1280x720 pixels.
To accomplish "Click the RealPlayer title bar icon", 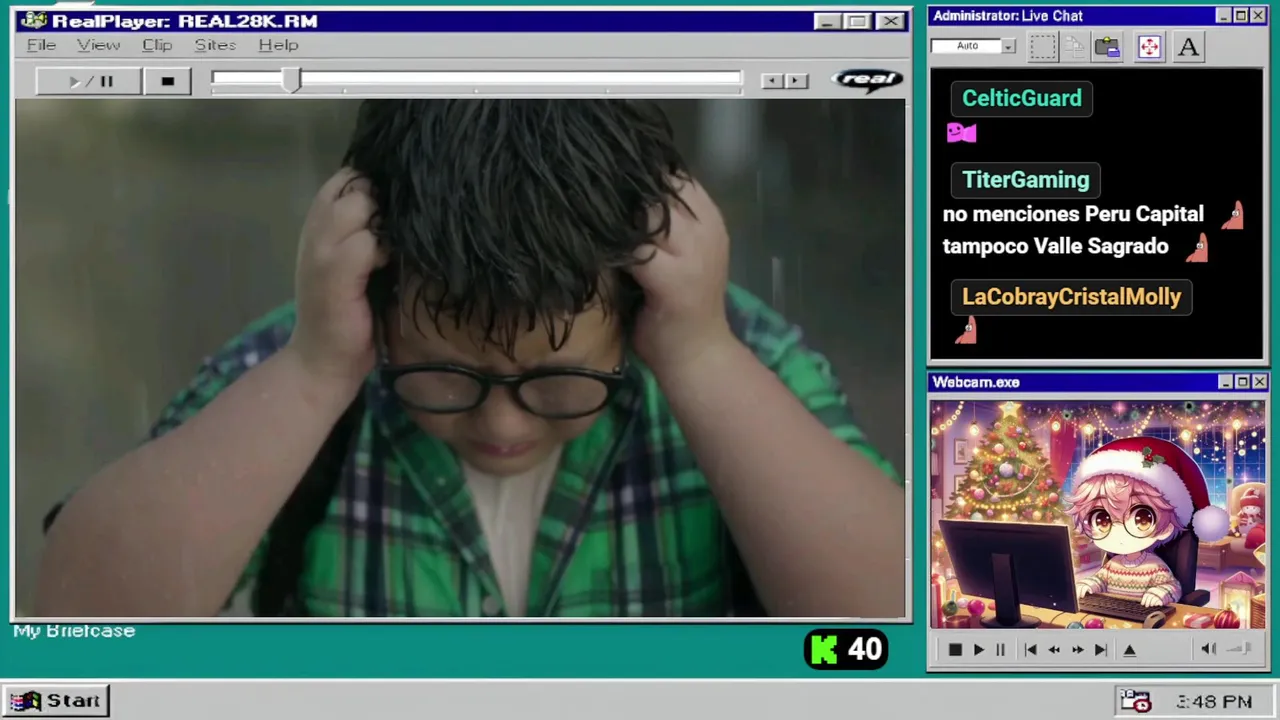I will click(33, 21).
